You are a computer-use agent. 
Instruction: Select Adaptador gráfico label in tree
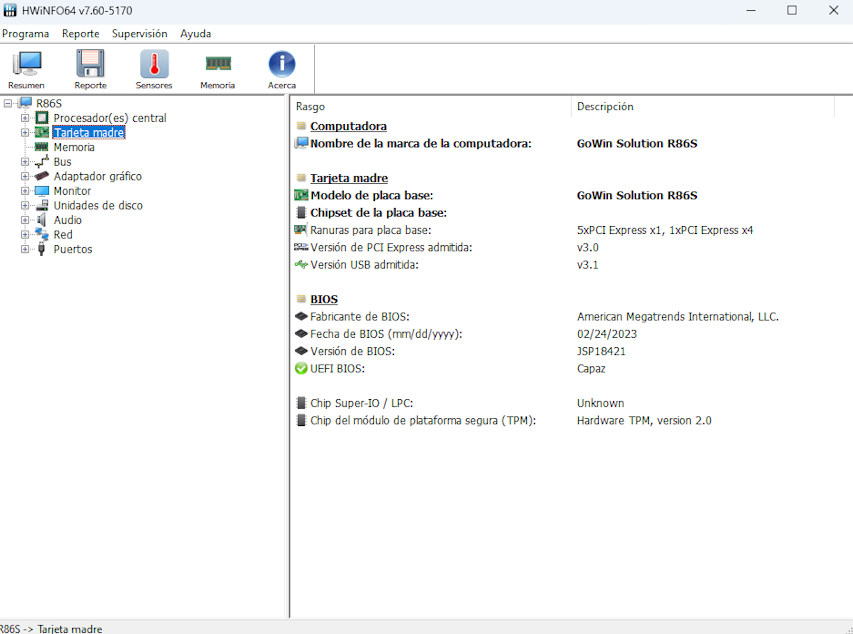pos(97,176)
